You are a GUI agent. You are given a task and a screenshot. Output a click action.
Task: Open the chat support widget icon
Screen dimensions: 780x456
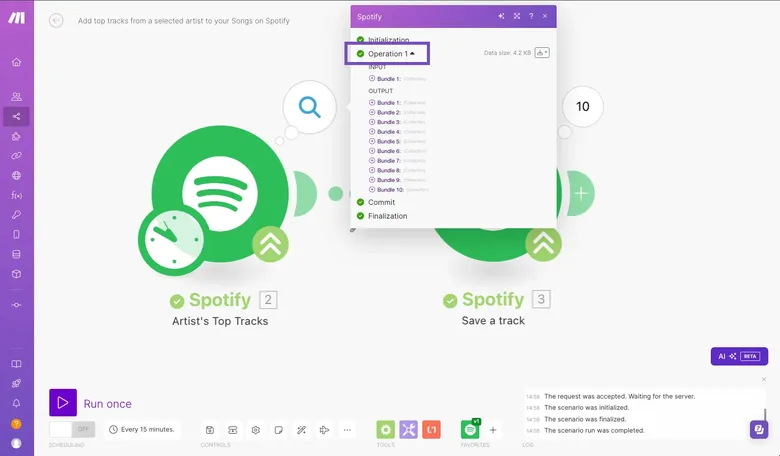coord(759,429)
